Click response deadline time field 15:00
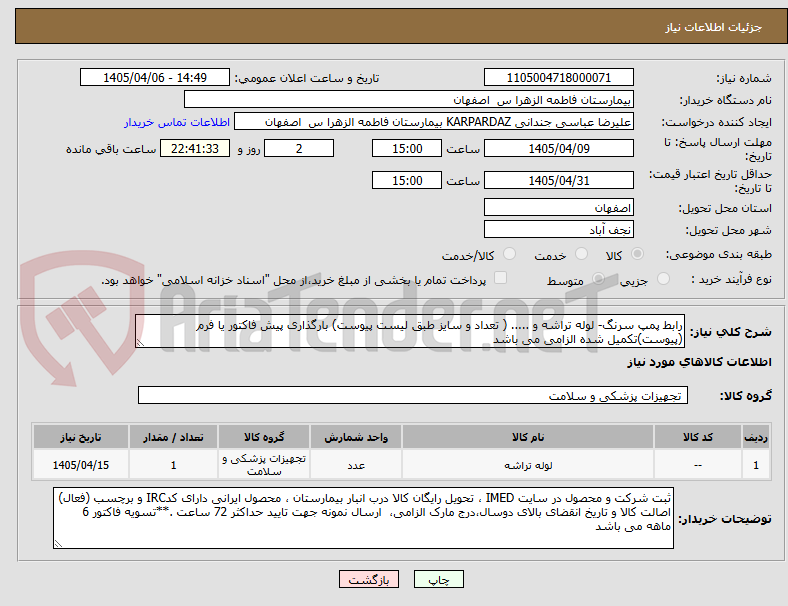The image size is (788, 606). [407, 149]
